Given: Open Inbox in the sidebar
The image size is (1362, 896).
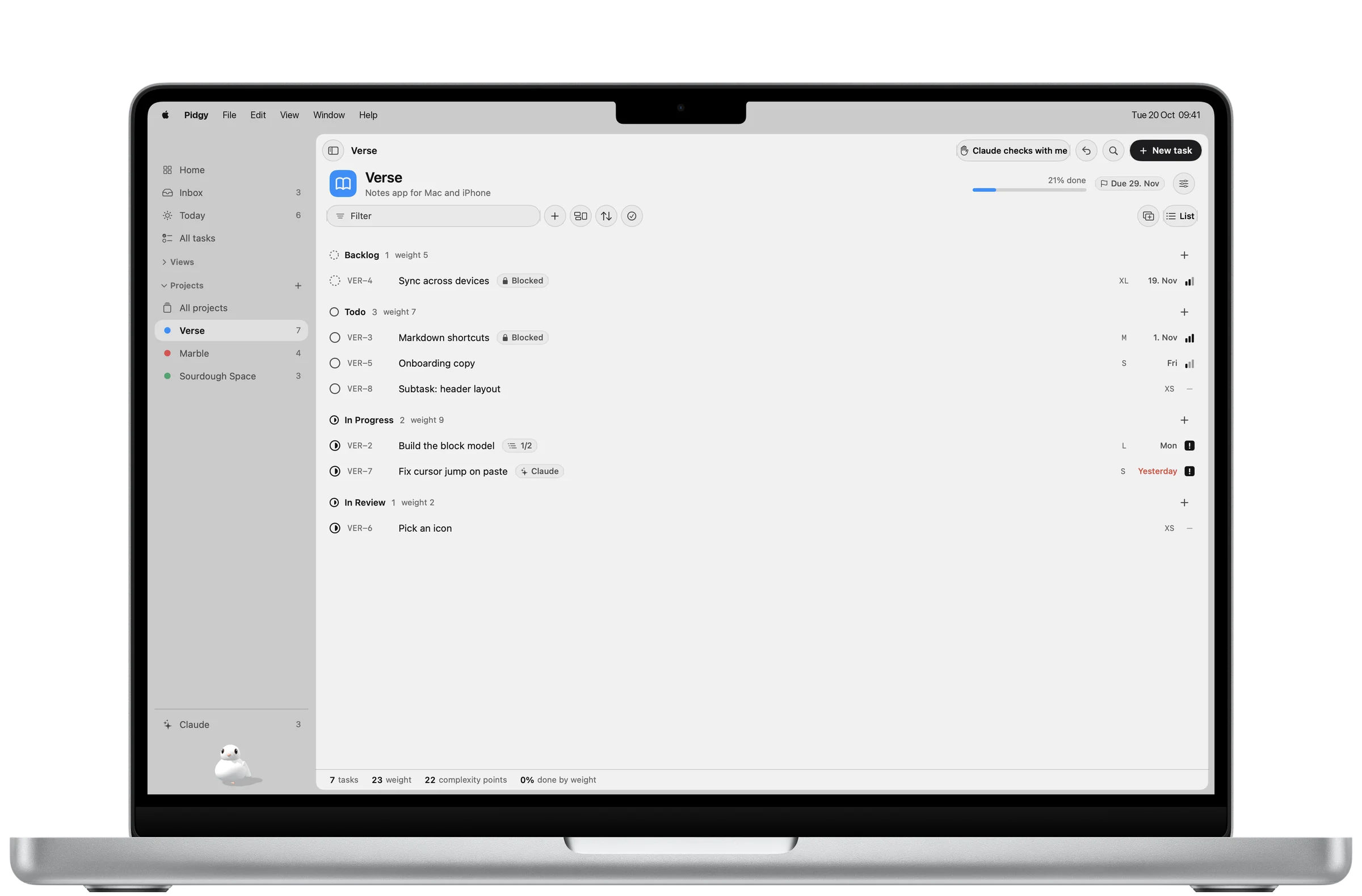Looking at the screenshot, I should [231, 193].
